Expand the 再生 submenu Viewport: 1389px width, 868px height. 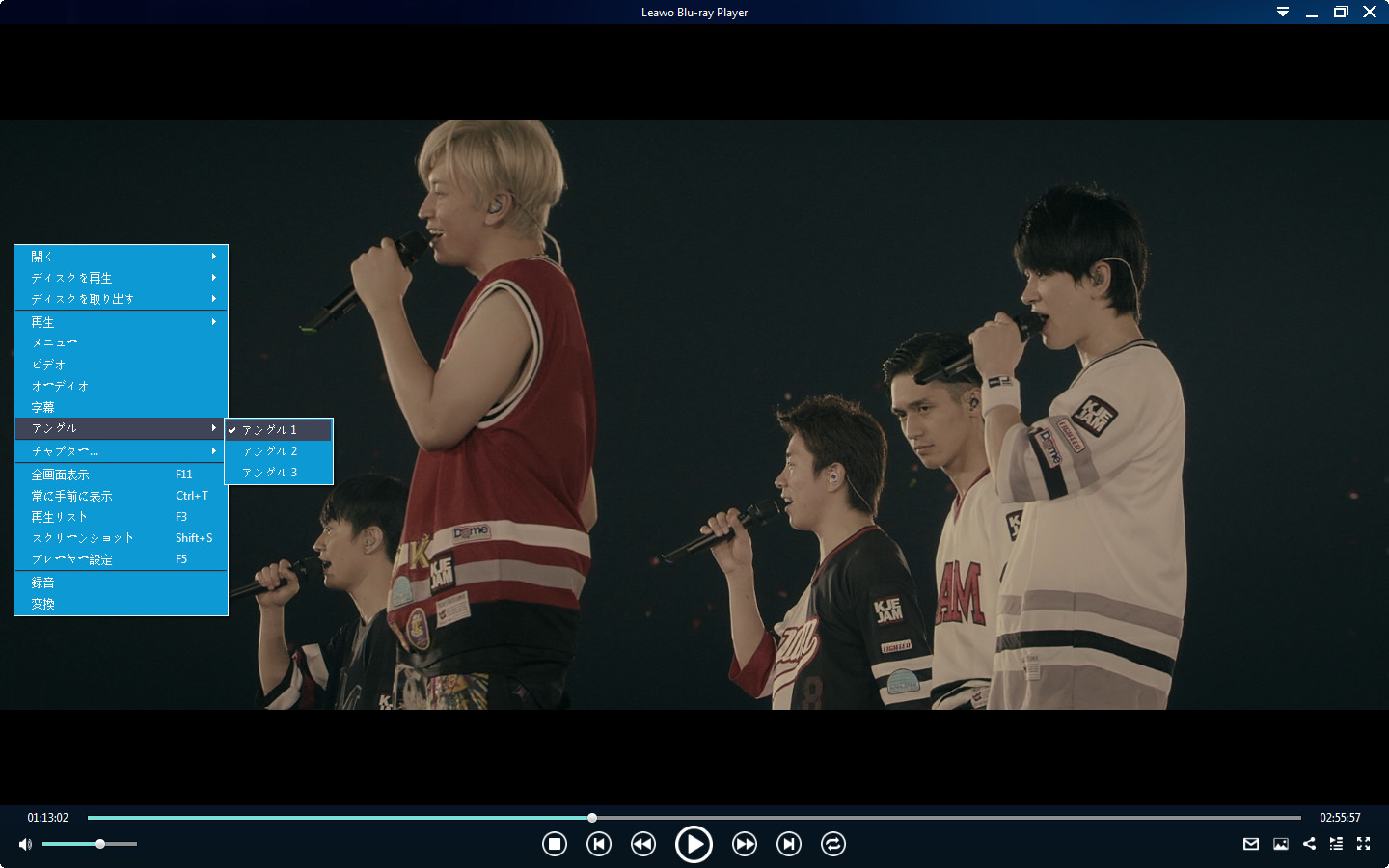point(121,322)
